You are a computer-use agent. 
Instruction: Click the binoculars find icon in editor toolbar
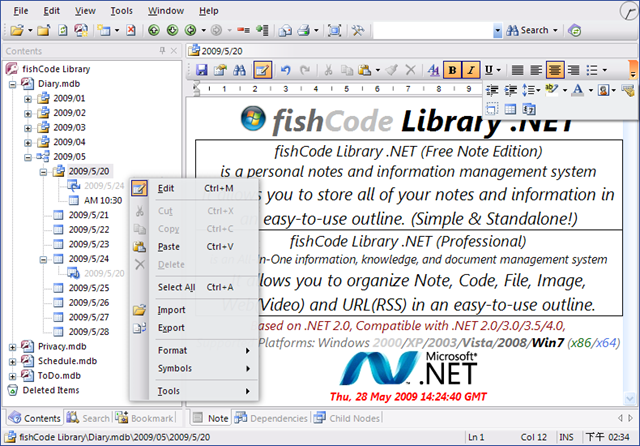[x=239, y=70]
